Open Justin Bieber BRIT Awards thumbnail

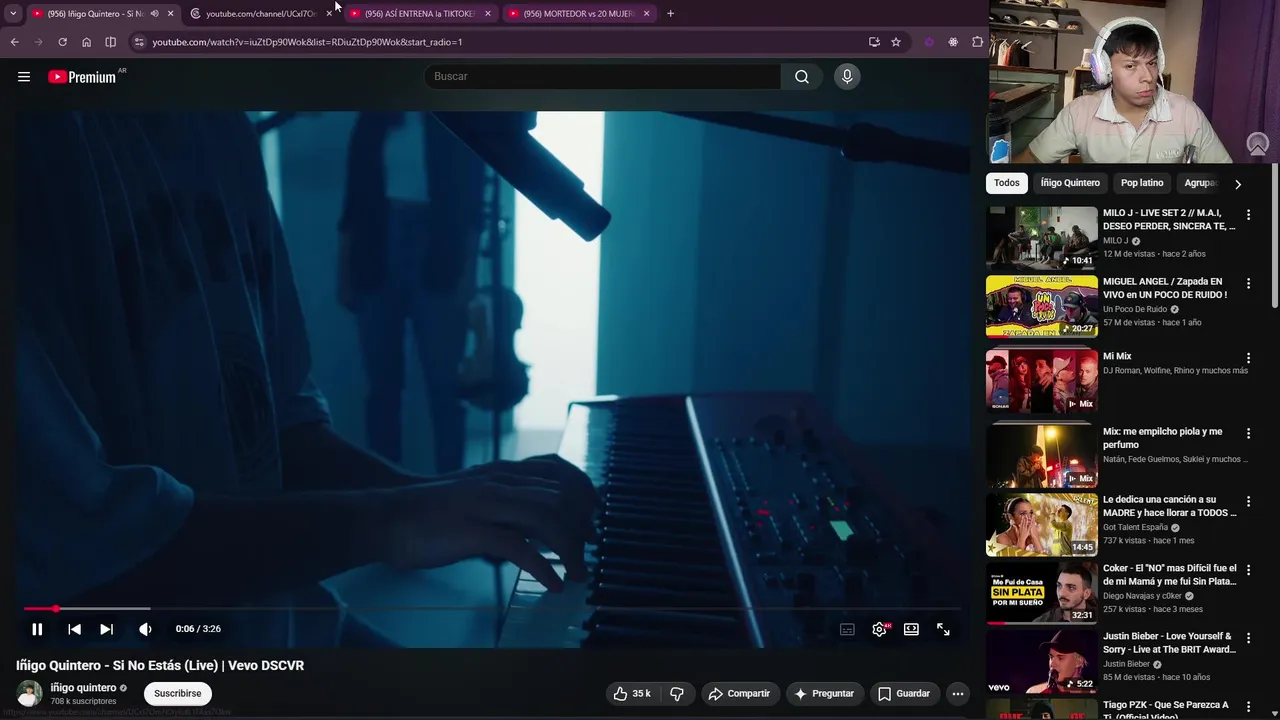tap(1042, 661)
